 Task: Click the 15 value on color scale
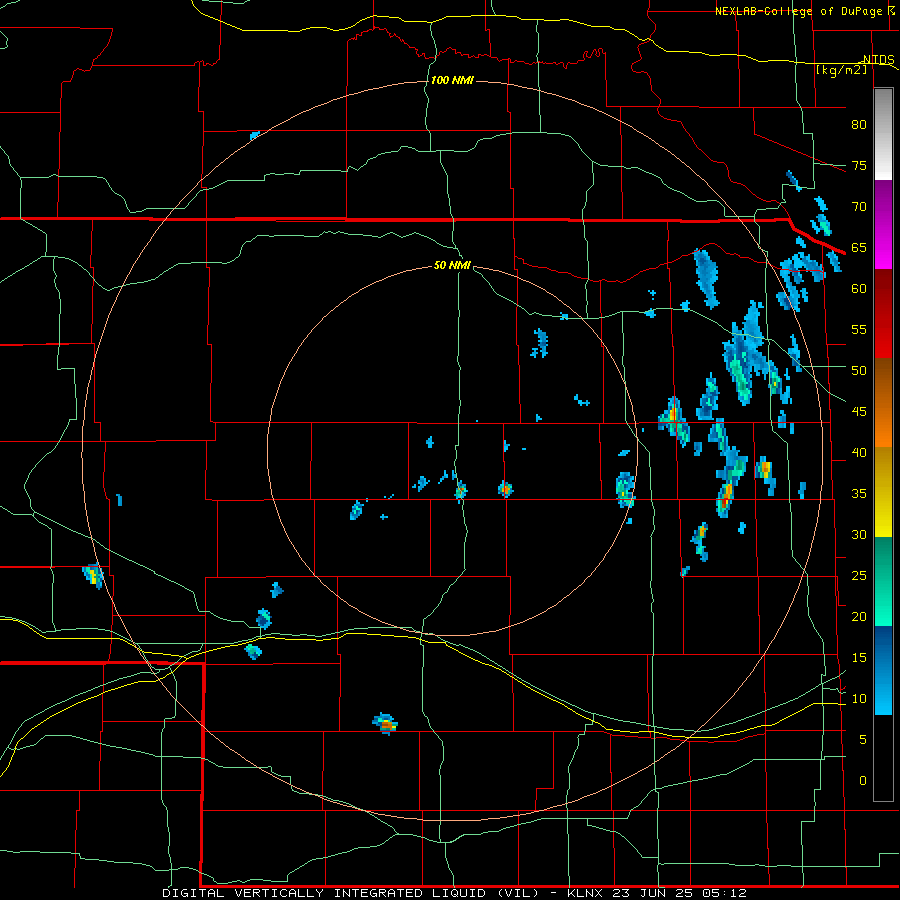point(859,657)
